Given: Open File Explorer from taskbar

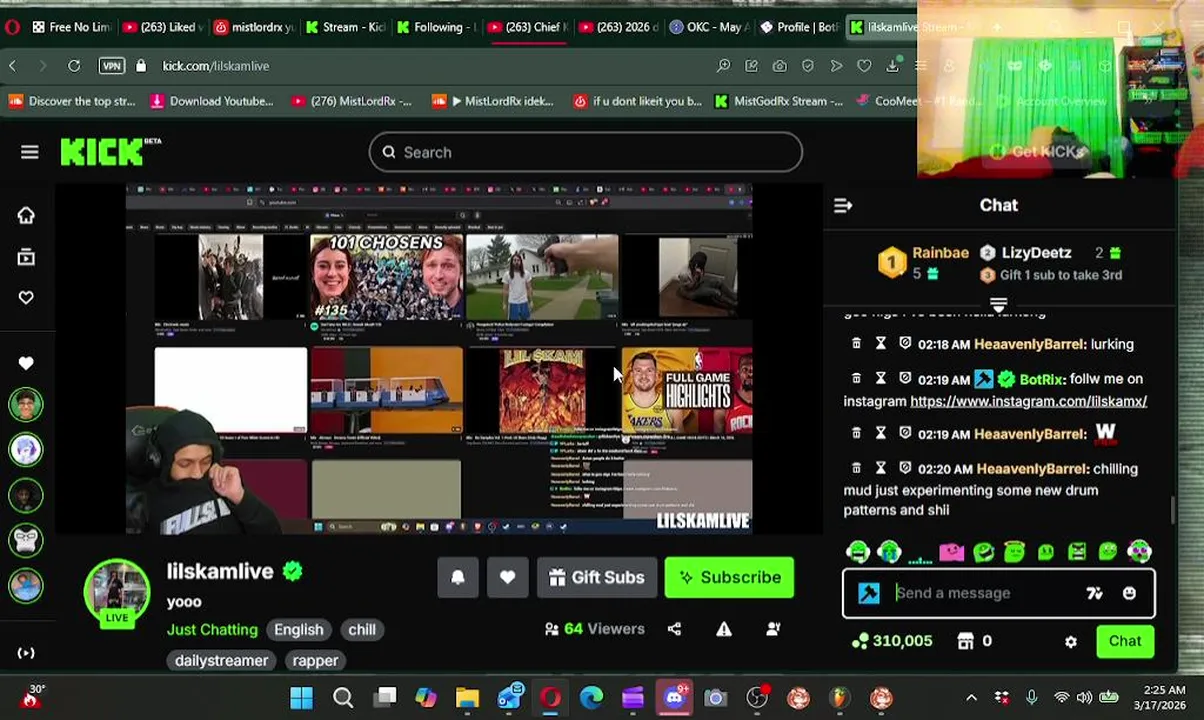Looking at the screenshot, I should [x=467, y=698].
